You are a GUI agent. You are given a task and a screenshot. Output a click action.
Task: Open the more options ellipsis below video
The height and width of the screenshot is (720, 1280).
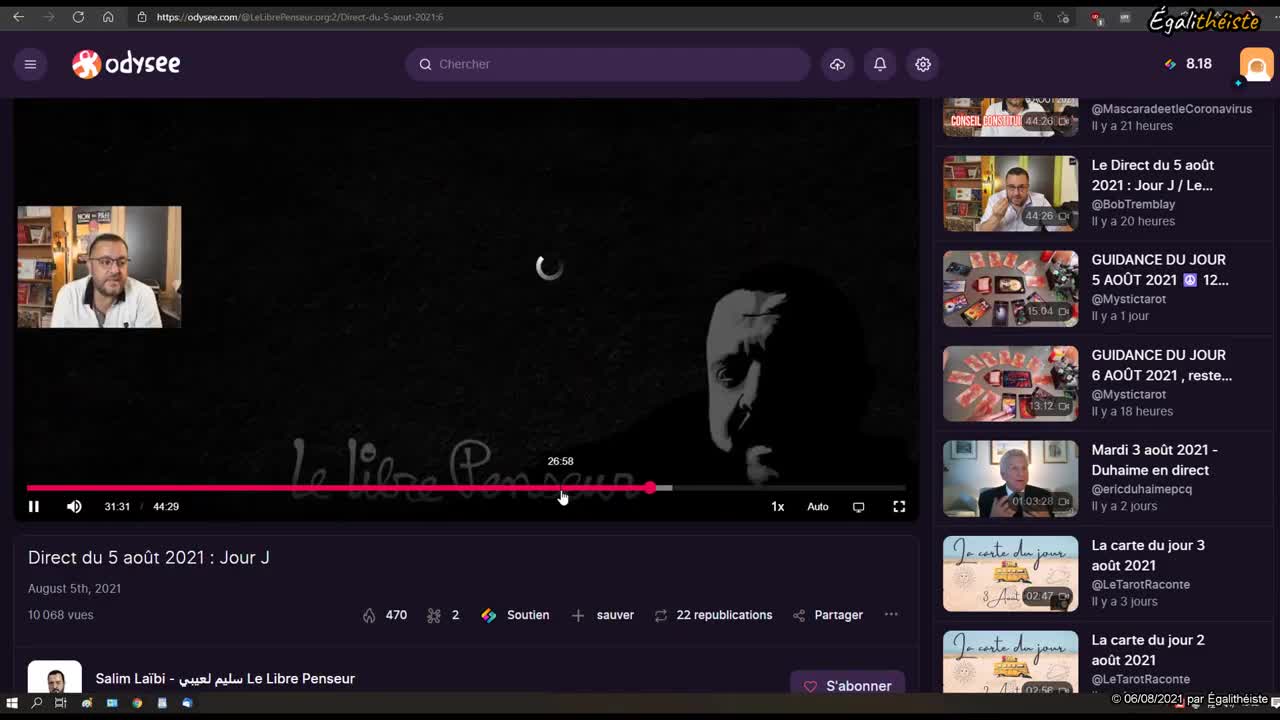point(891,615)
